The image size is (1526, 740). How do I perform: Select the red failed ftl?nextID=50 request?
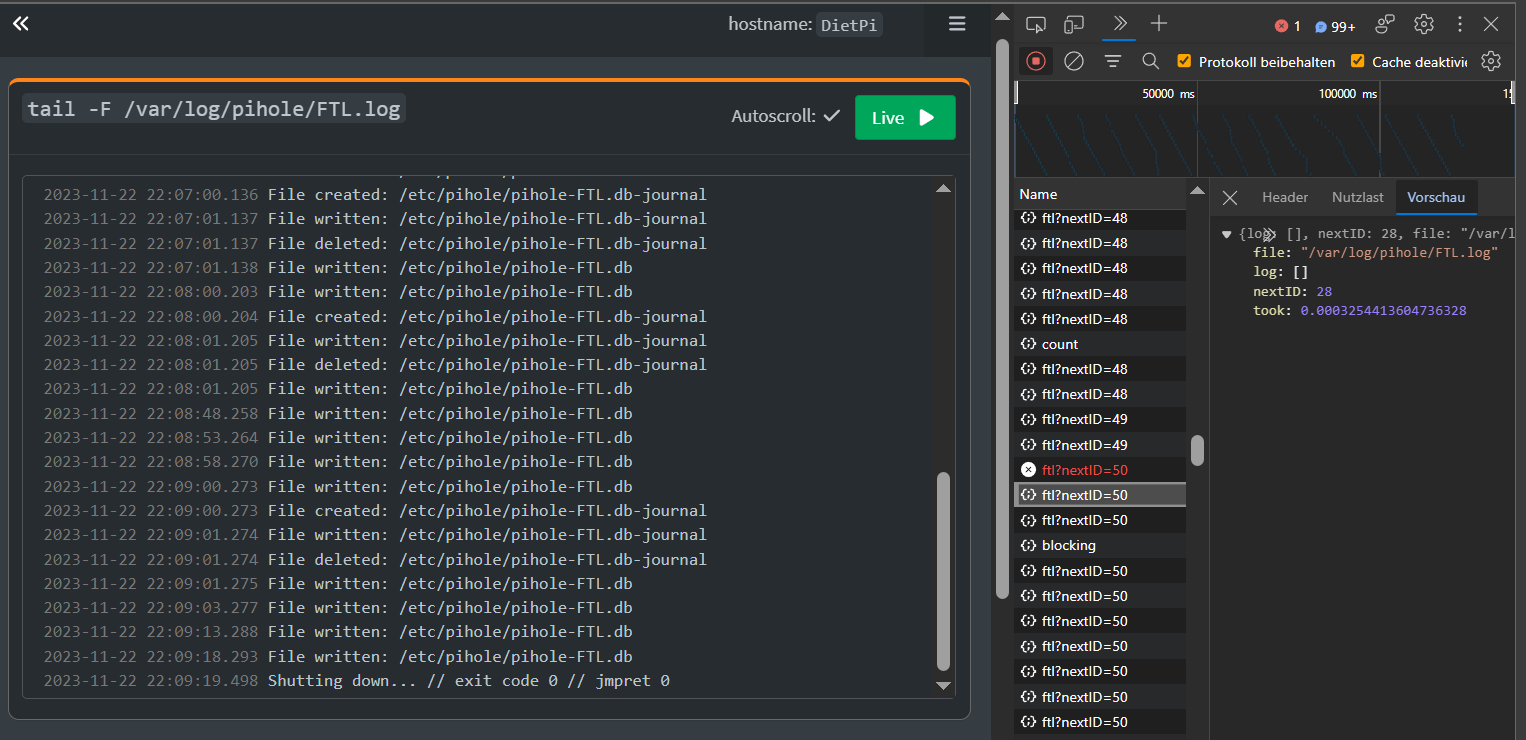(1100, 470)
